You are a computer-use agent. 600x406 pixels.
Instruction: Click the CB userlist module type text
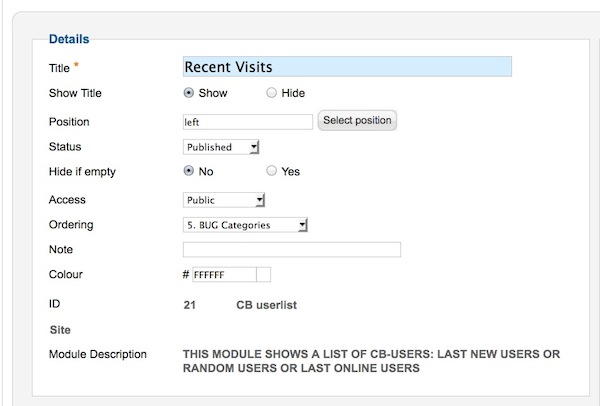click(266, 305)
